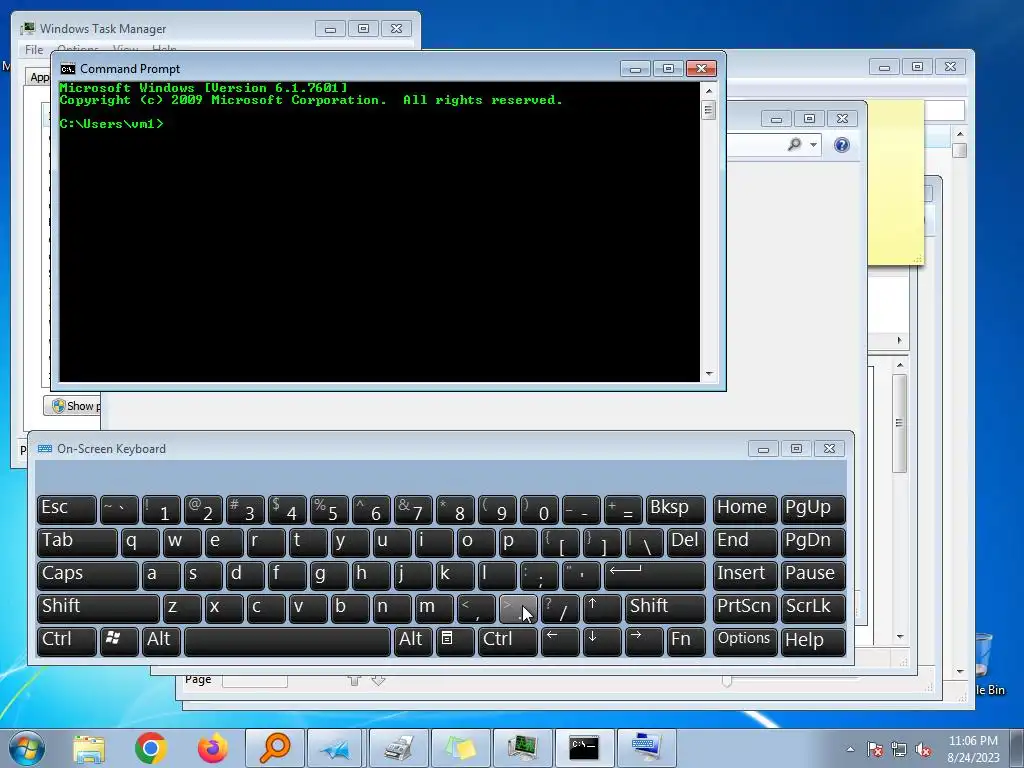This screenshot has width=1024, height=768.
Task: Click the Command Prompt title bar icon
Action: (67, 69)
